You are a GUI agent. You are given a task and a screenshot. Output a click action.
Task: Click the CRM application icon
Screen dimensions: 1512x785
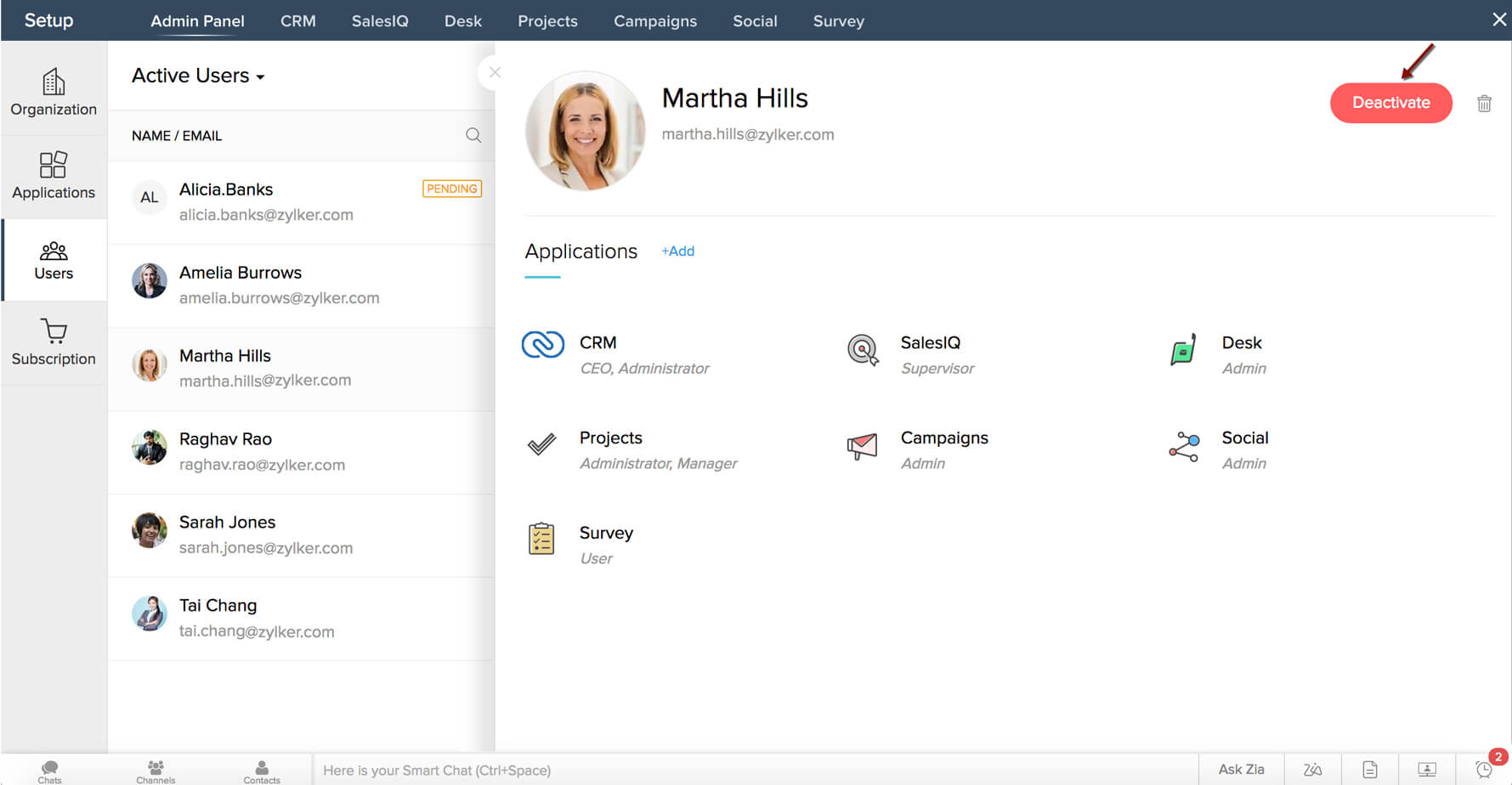[542, 344]
